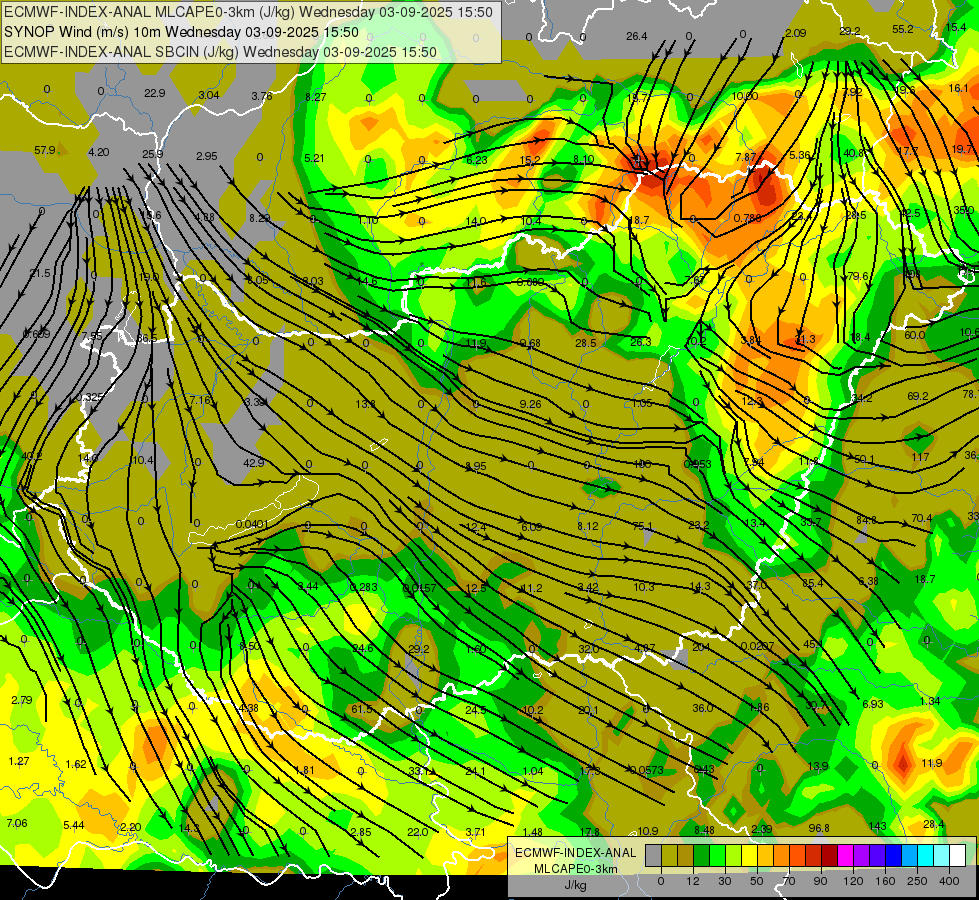Image resolution: width=979 pixels, height=900 pixels.
Task: Click the map value '28.4'
Action: 933,824
